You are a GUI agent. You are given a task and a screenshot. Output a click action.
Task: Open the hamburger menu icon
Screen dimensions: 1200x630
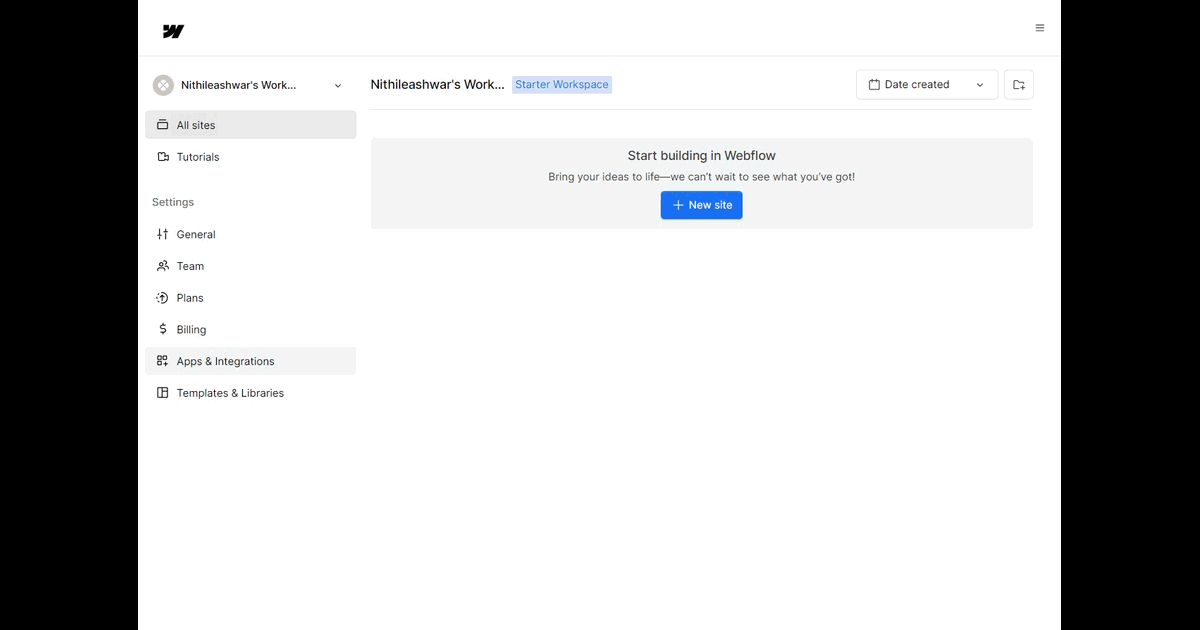tap(1040, 28)
